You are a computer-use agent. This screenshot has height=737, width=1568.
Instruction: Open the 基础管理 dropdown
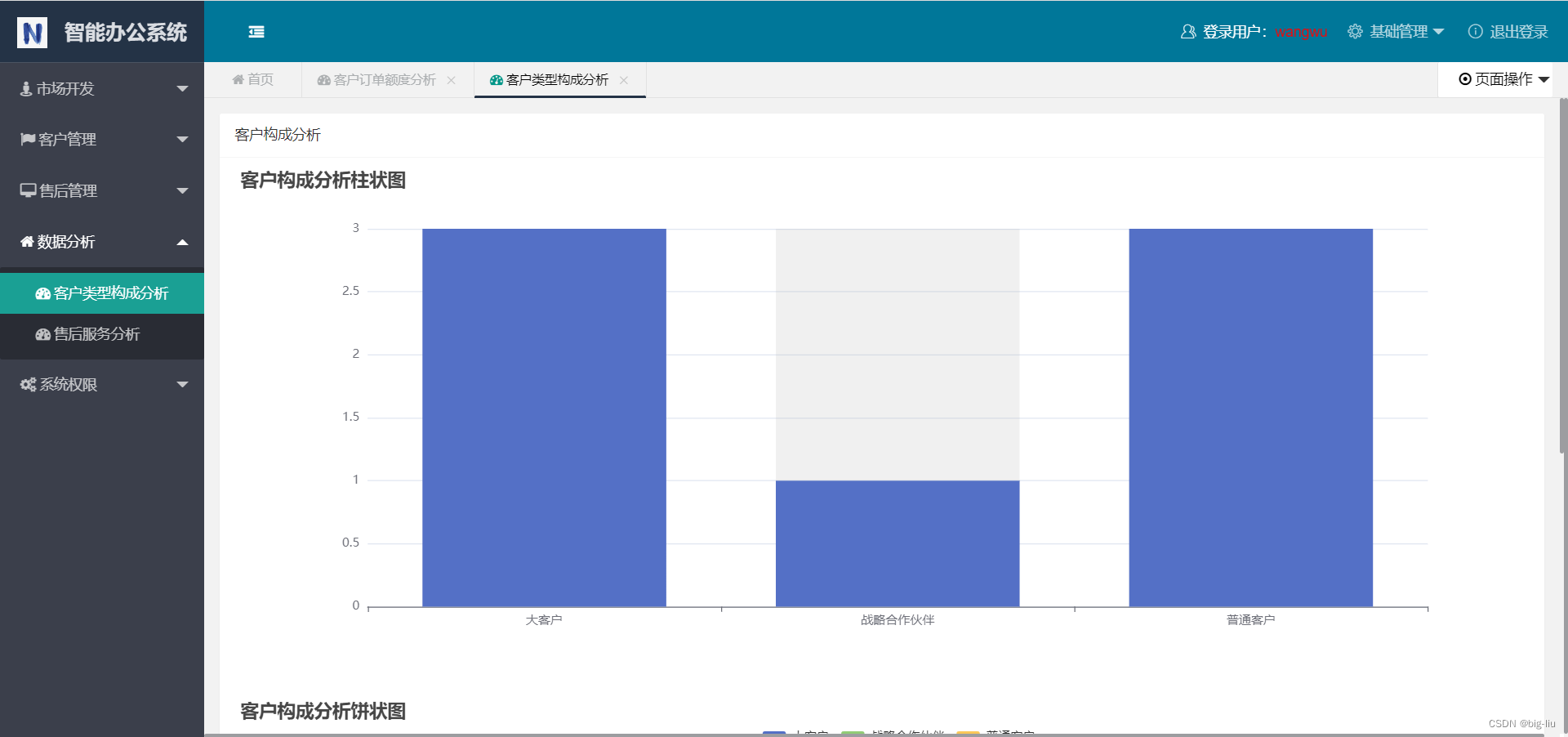coord(1396,32)
